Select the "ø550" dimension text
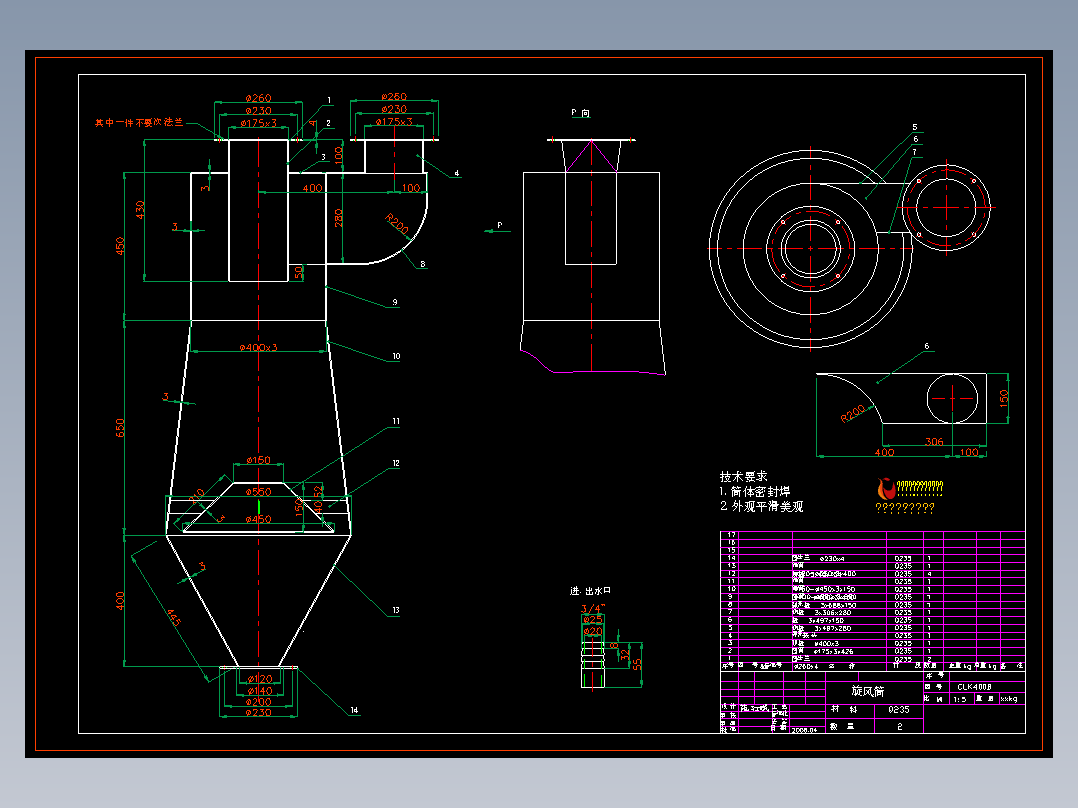 258,492
